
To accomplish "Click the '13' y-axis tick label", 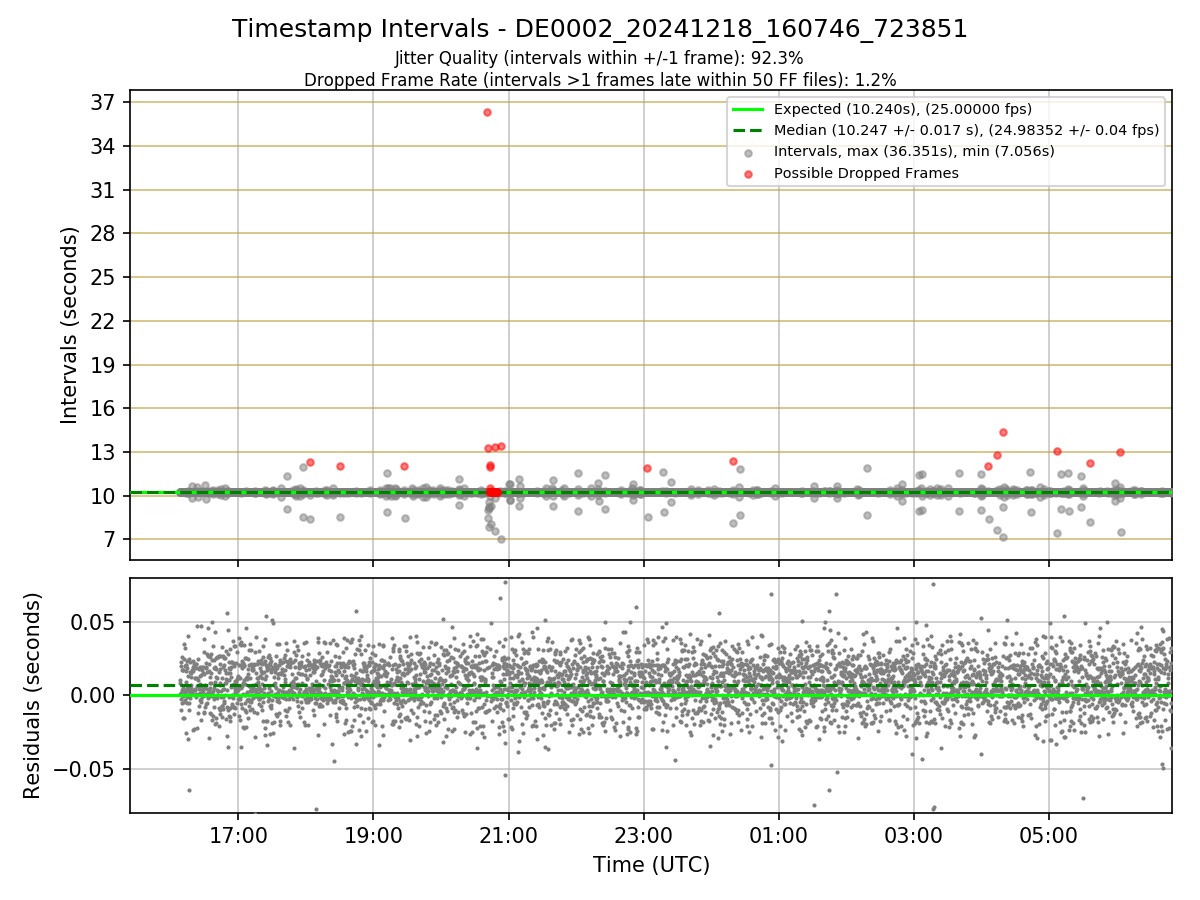I will (x=105, y=452).
